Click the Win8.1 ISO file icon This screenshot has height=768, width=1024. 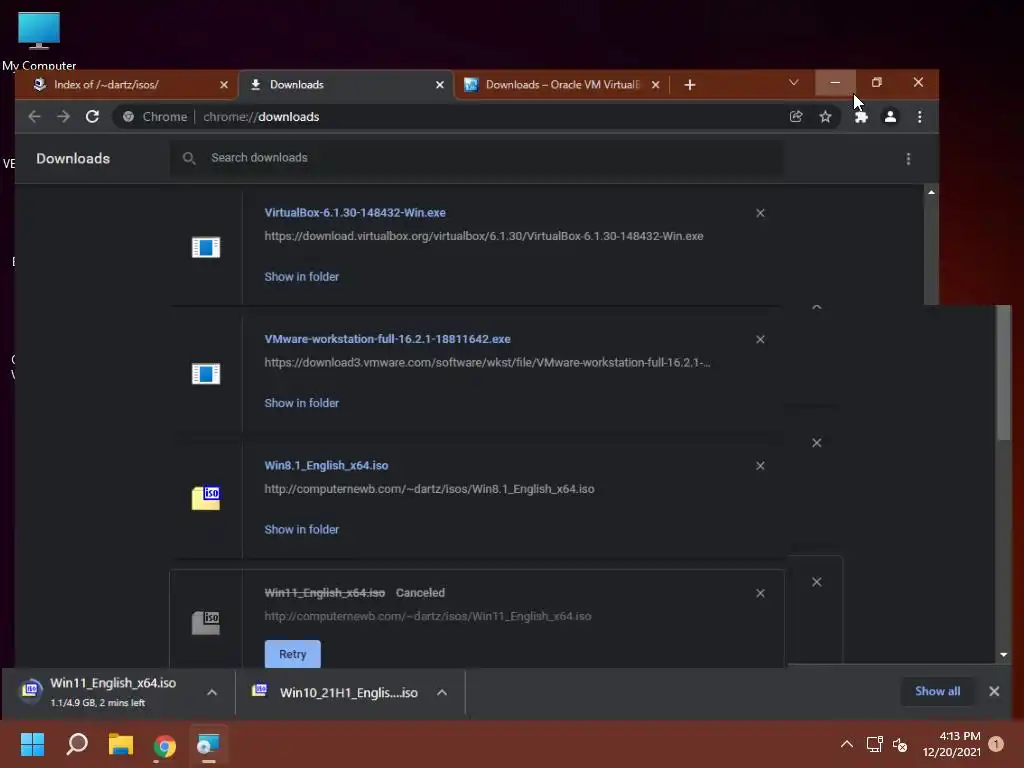pos(206,498)
